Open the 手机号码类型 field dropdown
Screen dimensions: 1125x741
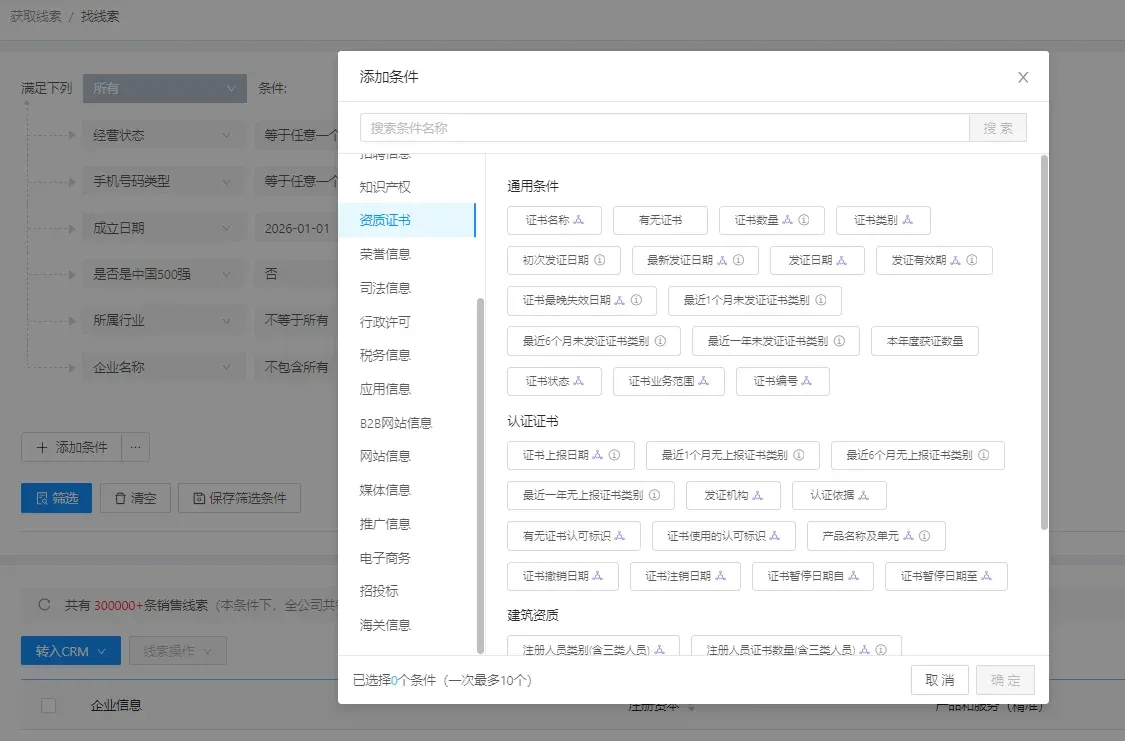coord(162,181)
